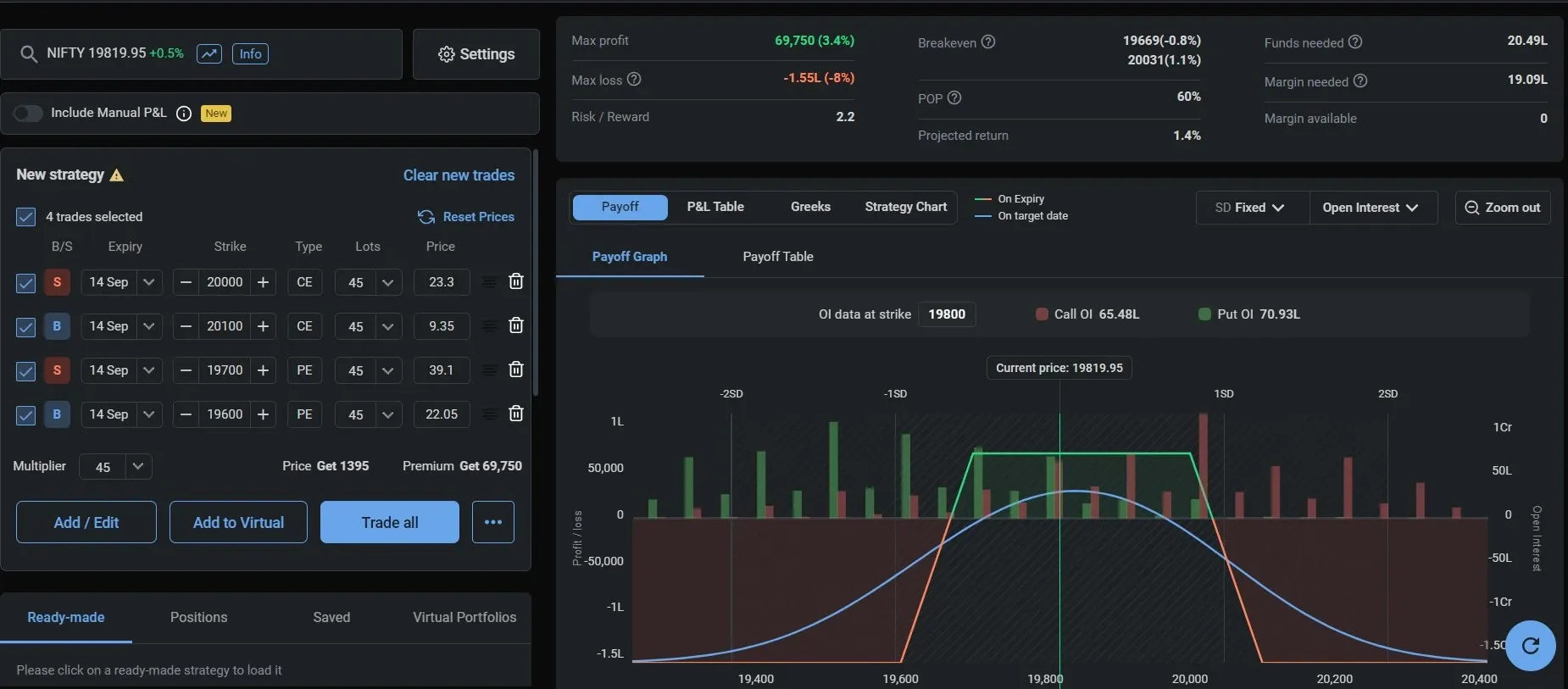
Task: Uncheck the 19700 PE trade checkbox
Action: [26, 371]
